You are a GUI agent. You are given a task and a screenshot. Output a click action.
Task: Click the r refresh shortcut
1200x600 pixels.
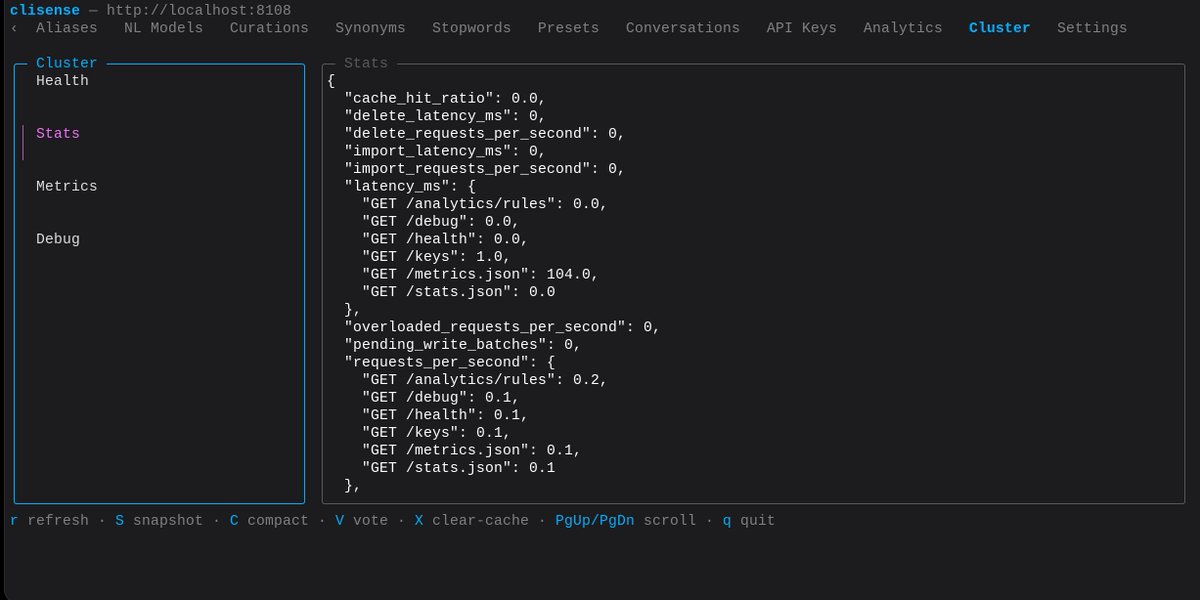point(49,521)
